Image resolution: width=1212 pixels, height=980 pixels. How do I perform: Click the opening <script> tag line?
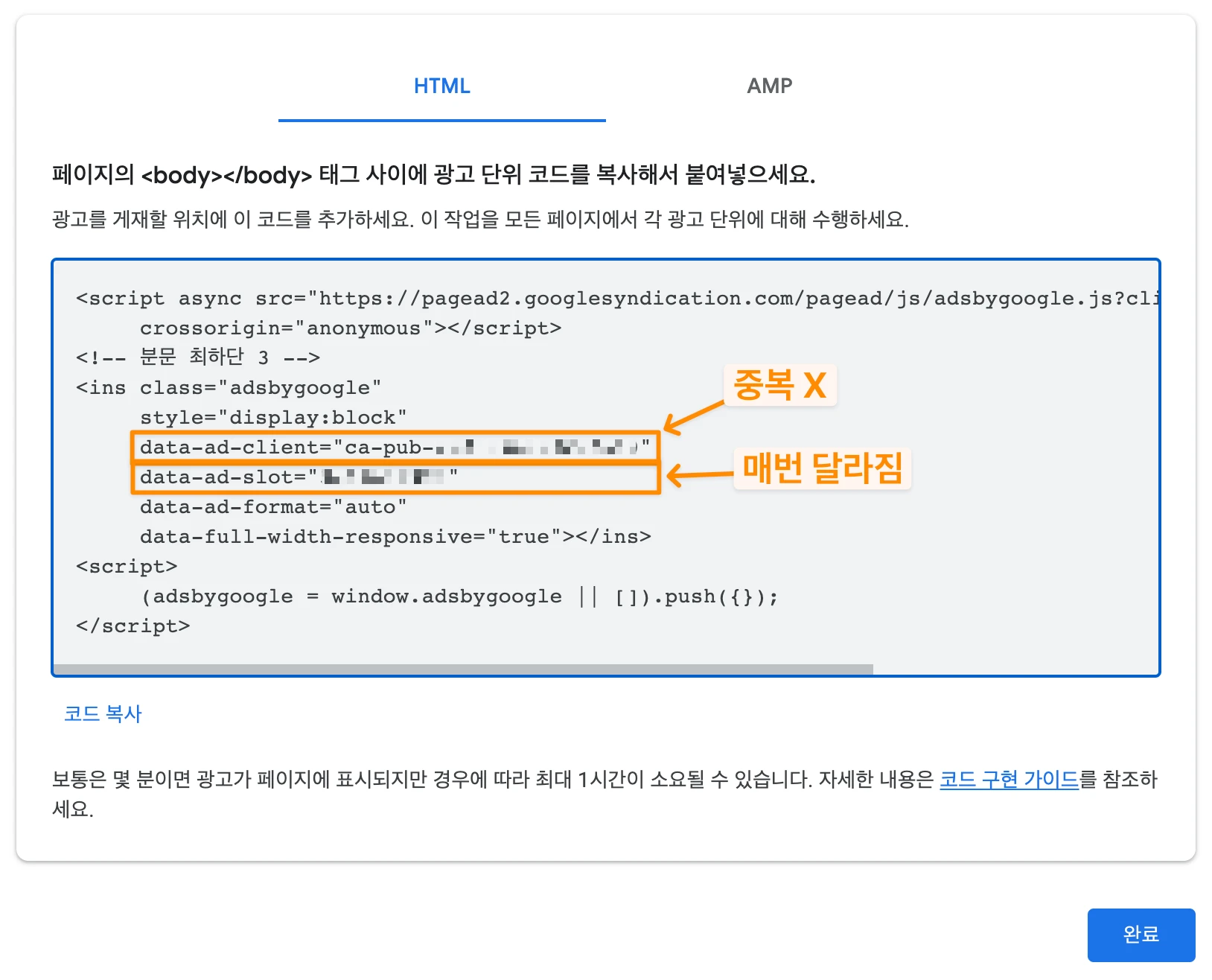point(127,567)
